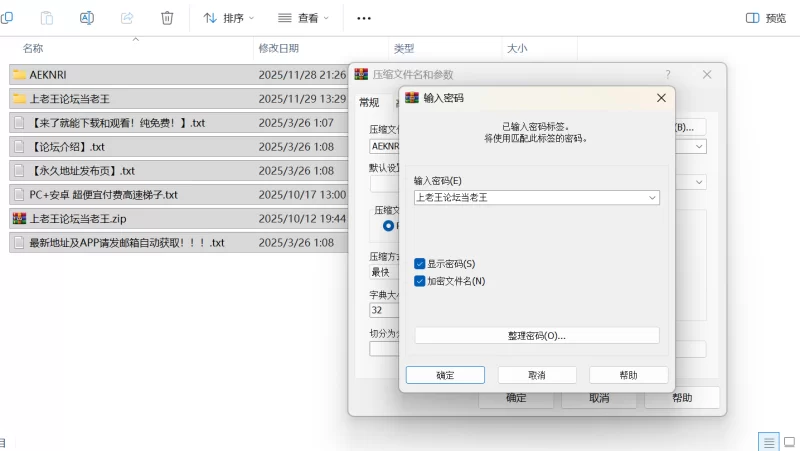
Task: Click the paste clipboard icon in toolbar
Action: coord(47,18)
